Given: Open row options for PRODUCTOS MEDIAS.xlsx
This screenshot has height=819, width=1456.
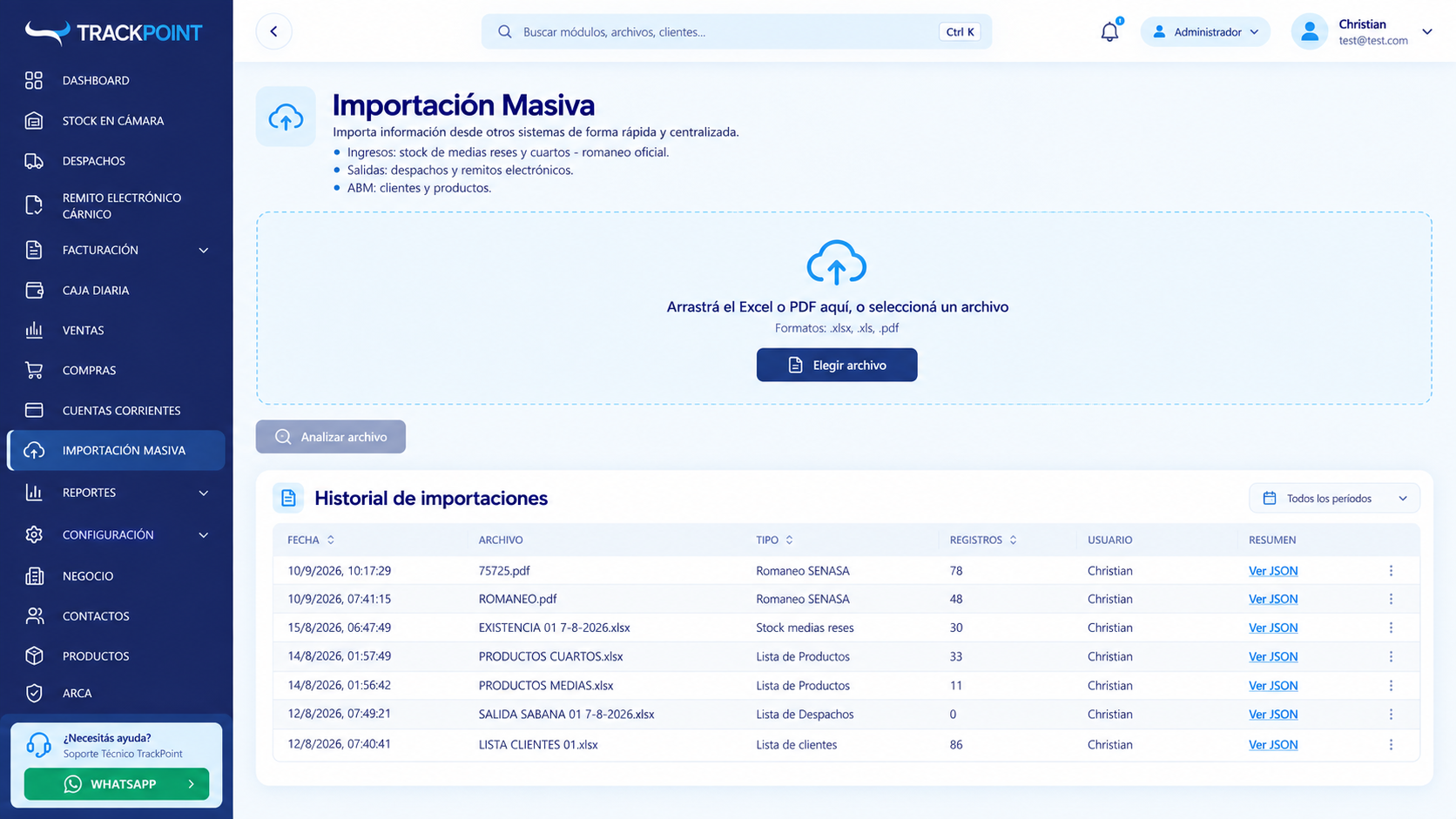Looking at the screenshot, I should [x=1391, y=685].
